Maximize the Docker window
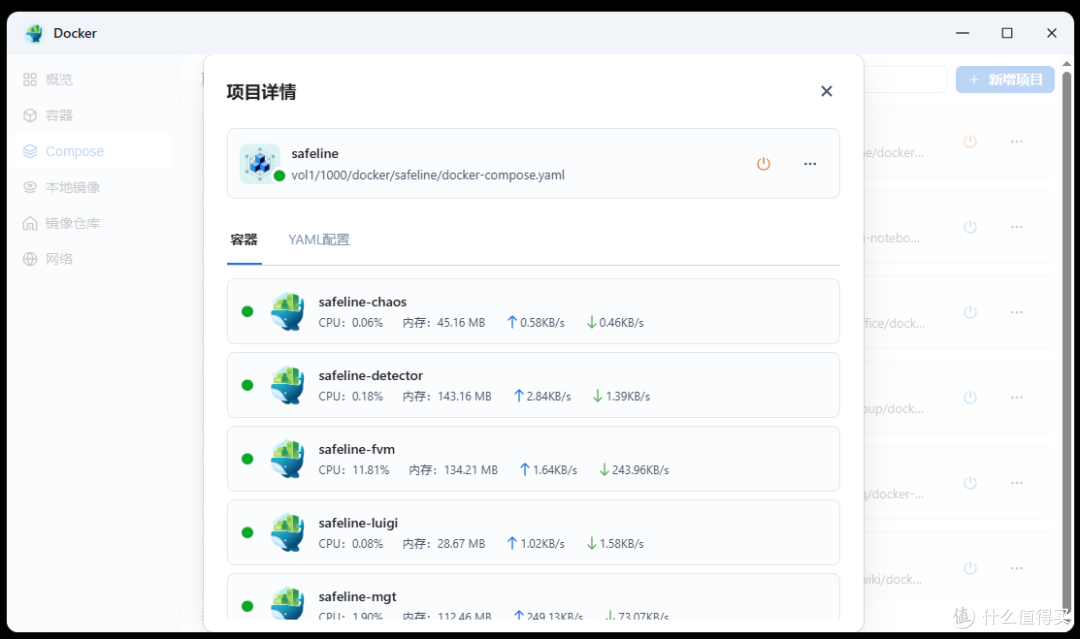This screenshot has width=1080, height=639. (x=1007, y=33)
